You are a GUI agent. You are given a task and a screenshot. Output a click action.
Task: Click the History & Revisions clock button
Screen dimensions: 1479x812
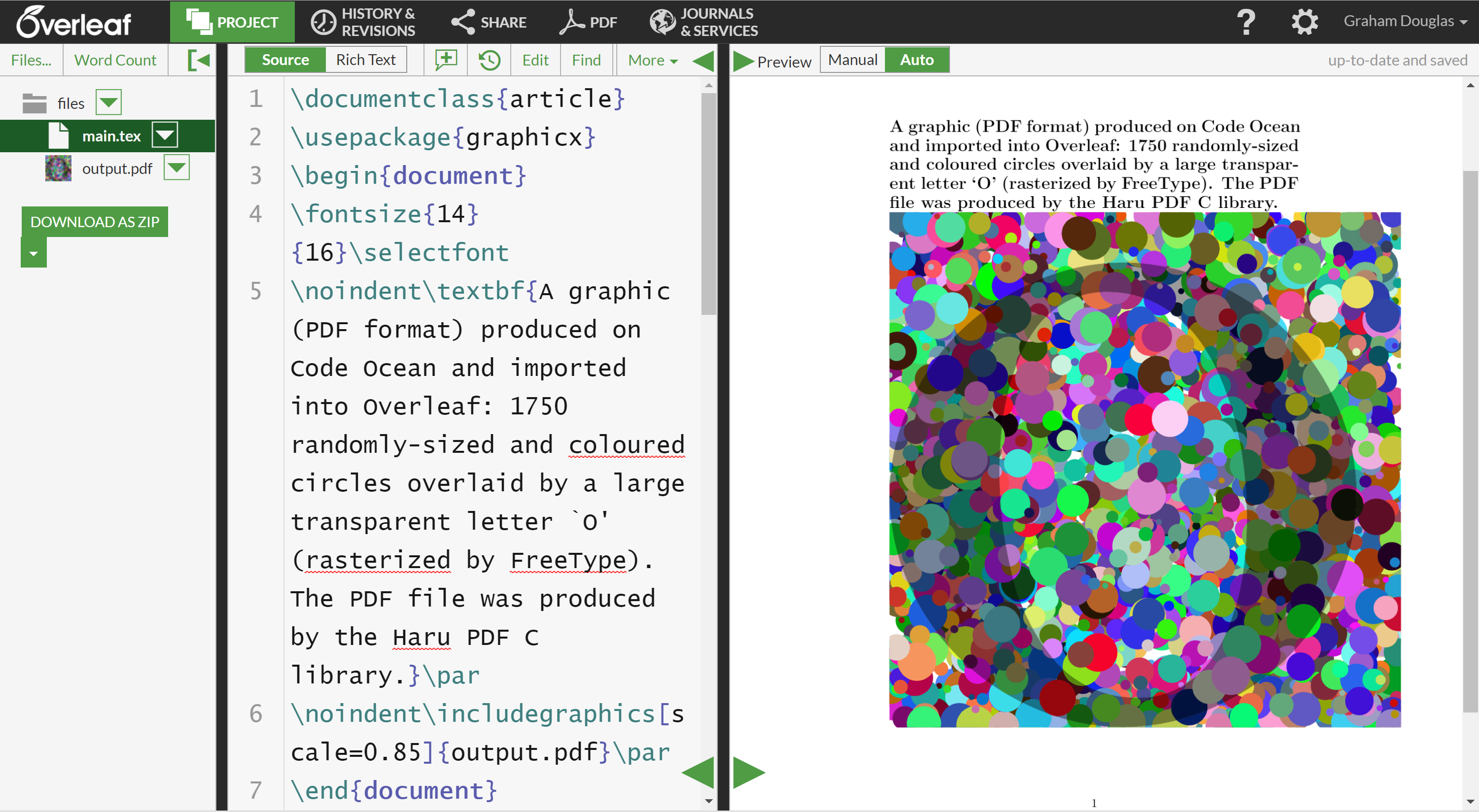363,22
